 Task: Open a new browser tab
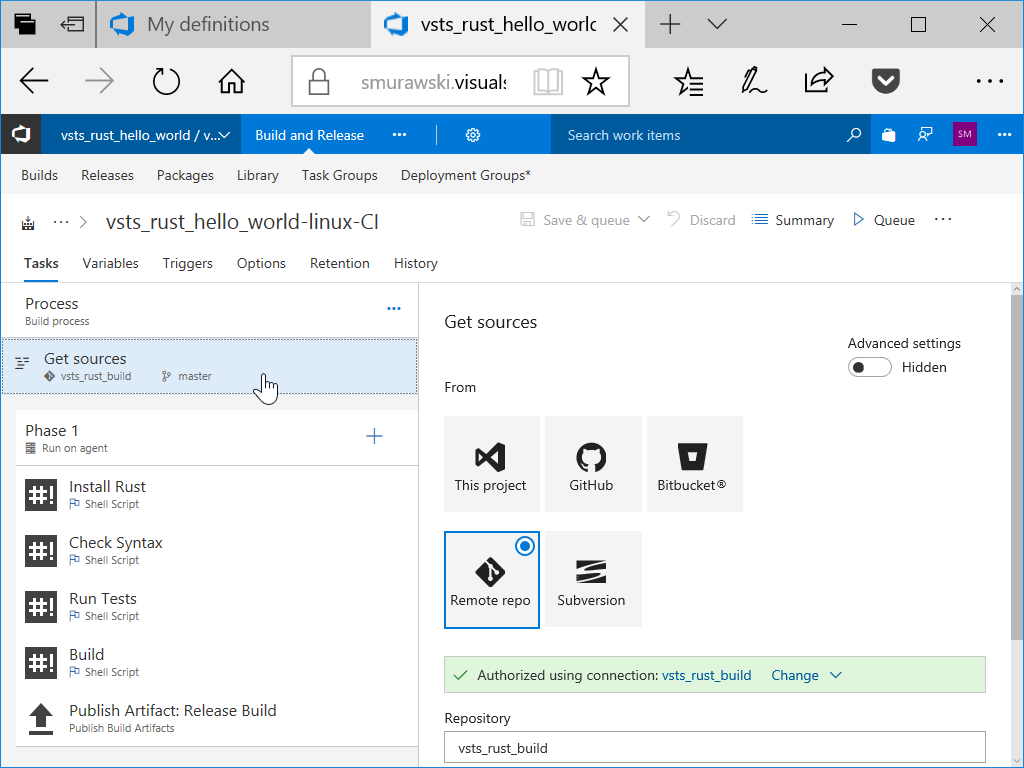coord(670,24)
